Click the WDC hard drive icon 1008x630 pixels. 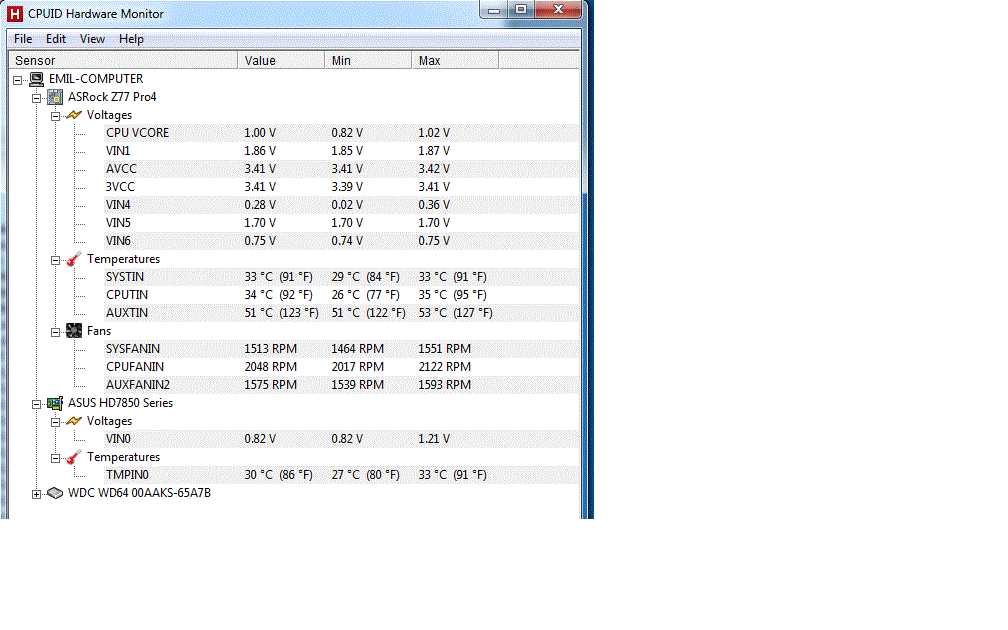55,493
